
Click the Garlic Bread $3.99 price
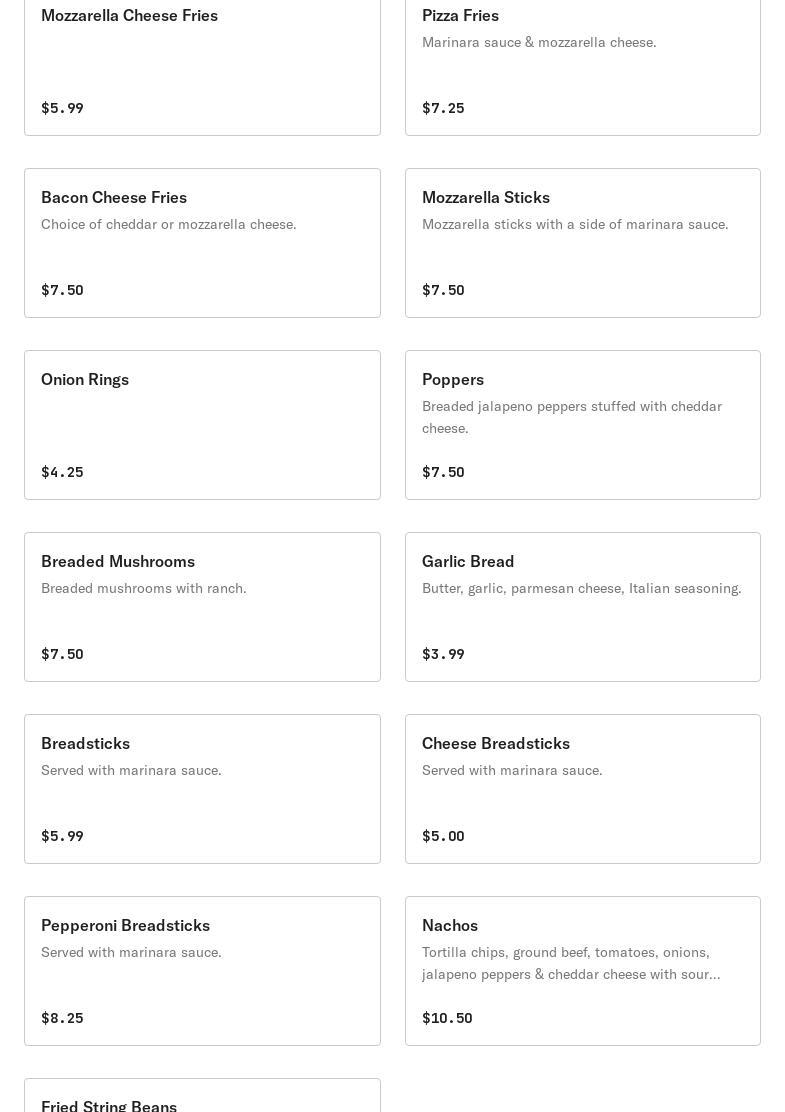(443, 654)
